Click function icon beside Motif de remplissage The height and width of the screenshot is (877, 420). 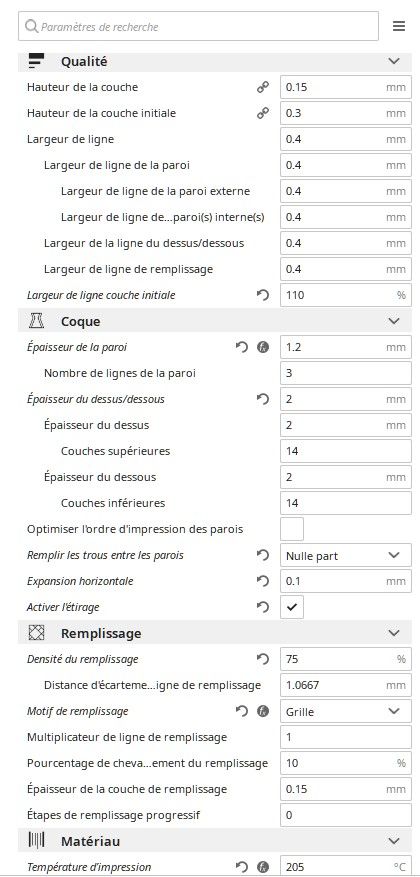click(263, 711)
